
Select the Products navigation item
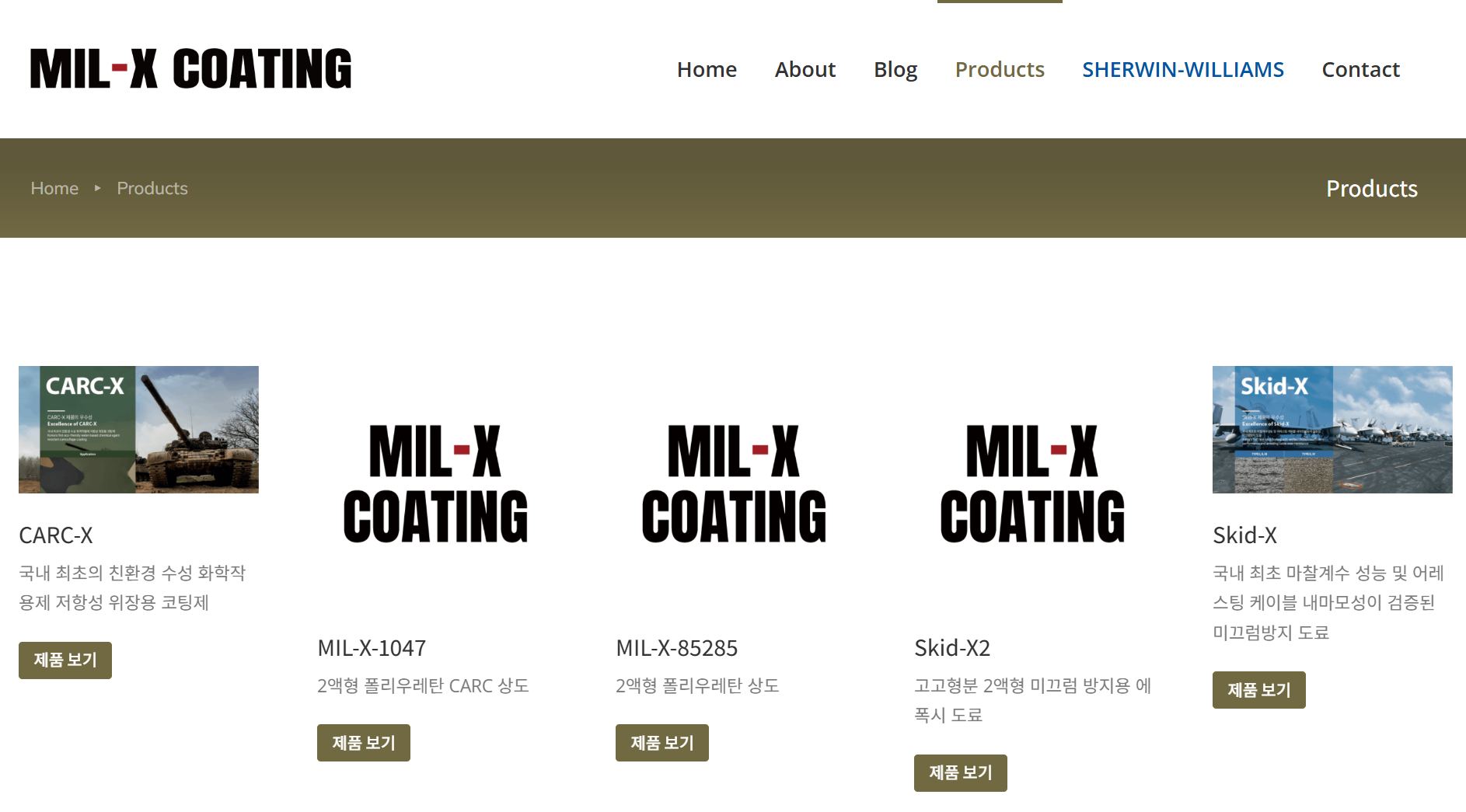click(999, 69)
